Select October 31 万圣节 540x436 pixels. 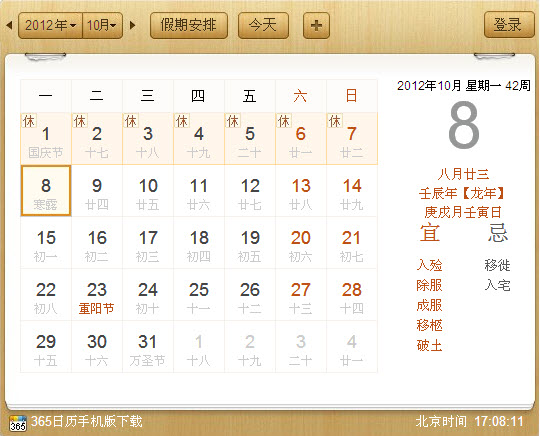pyautogui.click(x=148, y=347)
